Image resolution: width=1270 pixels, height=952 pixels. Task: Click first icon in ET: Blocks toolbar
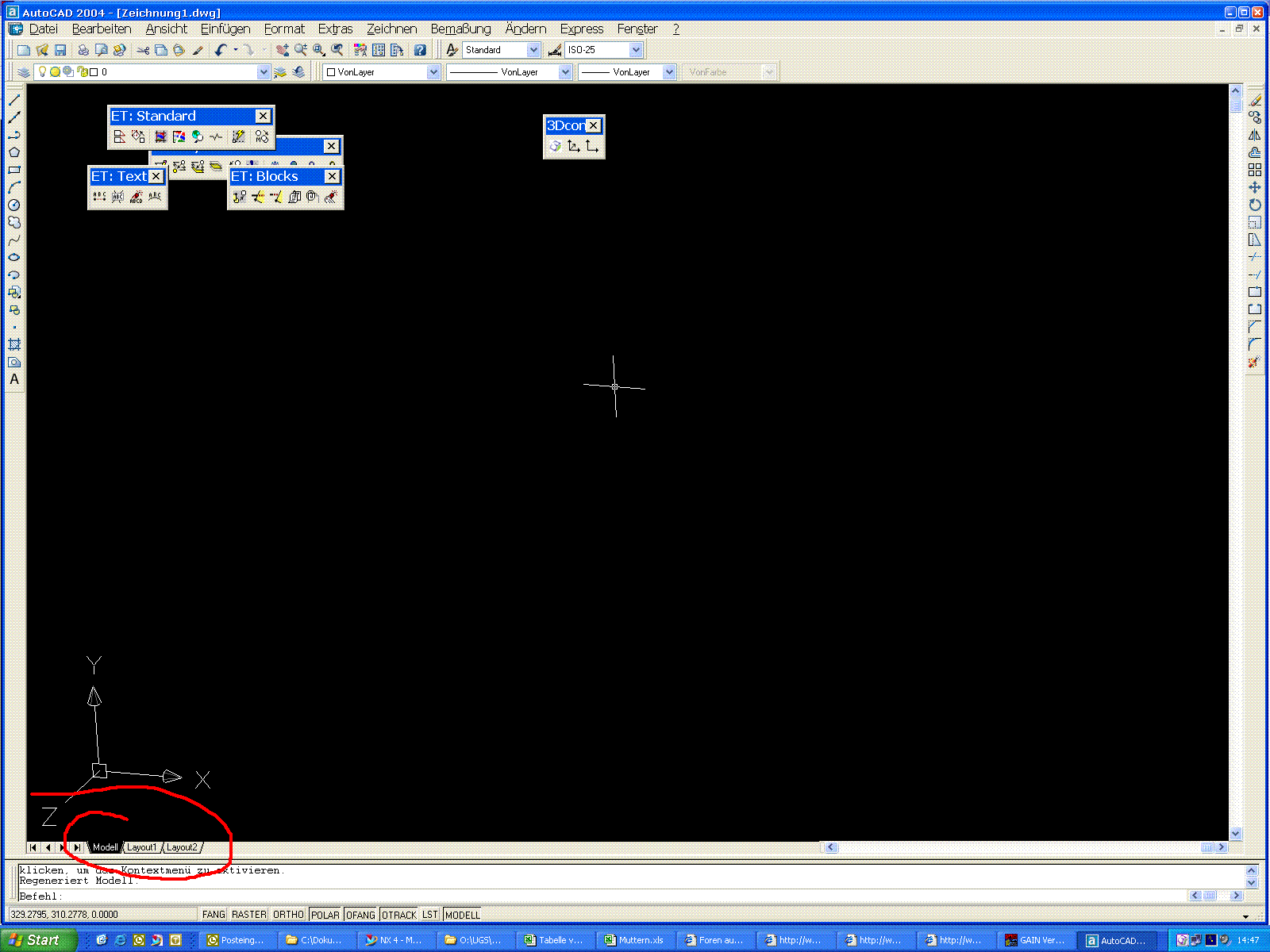(x=240, y=197)
